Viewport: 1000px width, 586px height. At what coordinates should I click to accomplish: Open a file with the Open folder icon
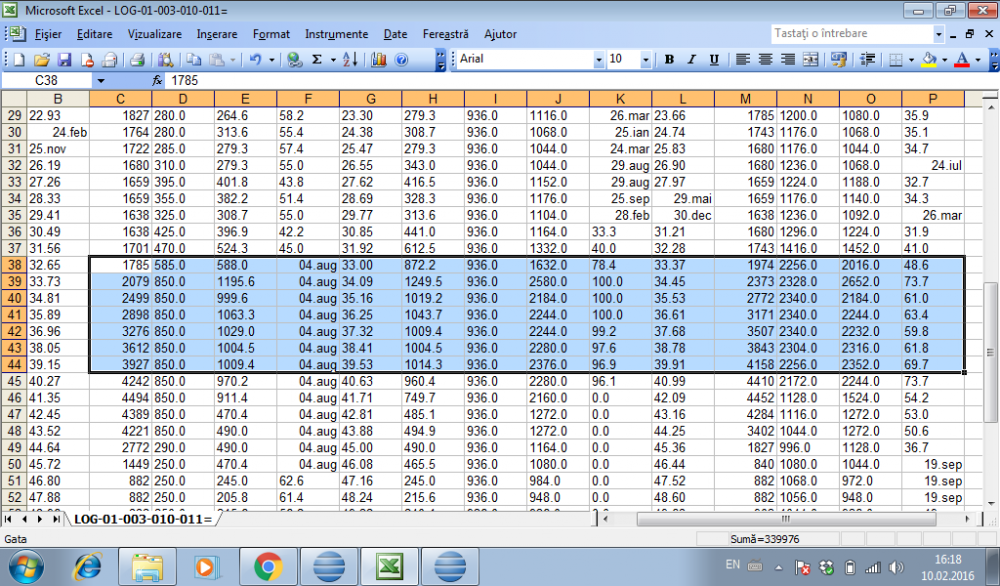coord(42,59)
